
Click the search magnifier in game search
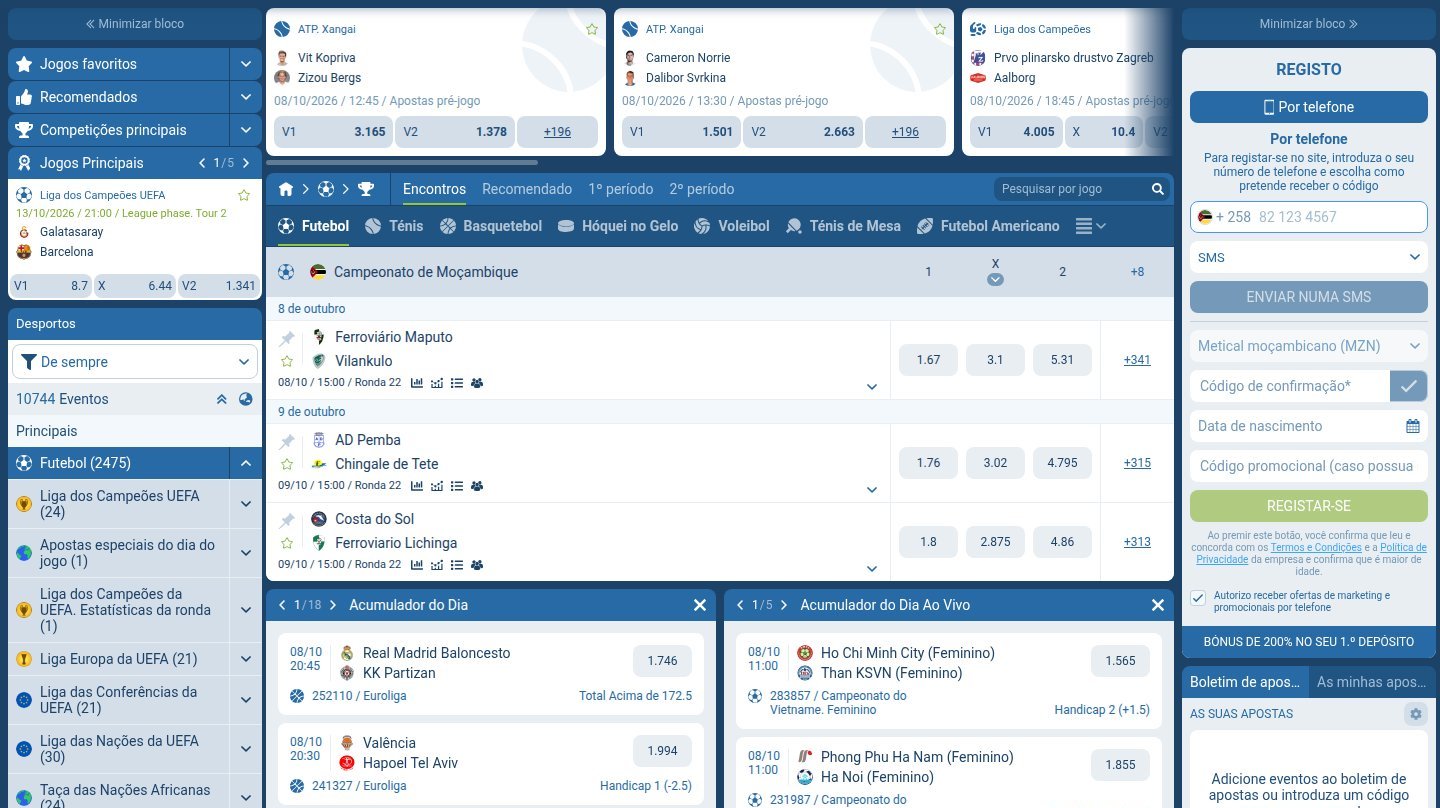[1158, 189]
